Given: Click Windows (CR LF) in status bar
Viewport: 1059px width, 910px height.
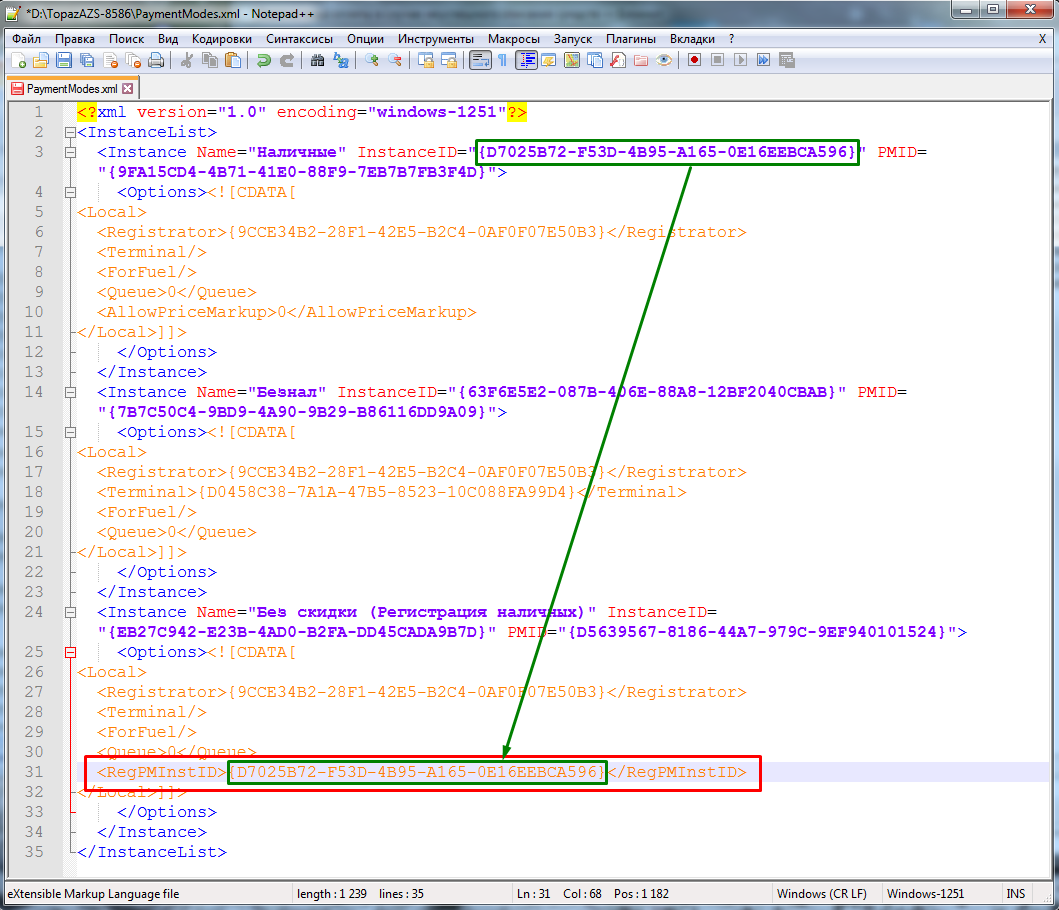Looking at the screenshot, I should 821,893.
